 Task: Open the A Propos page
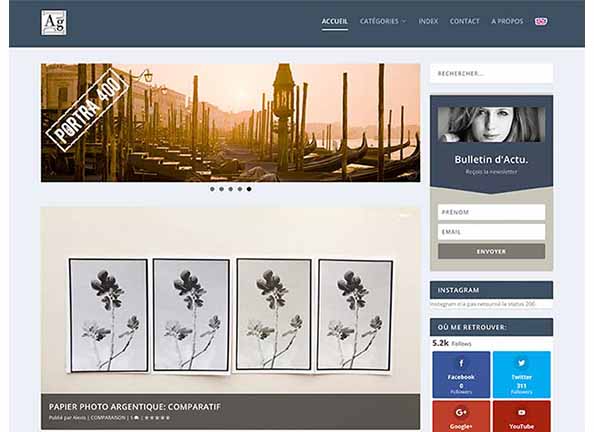click(507, 21)
